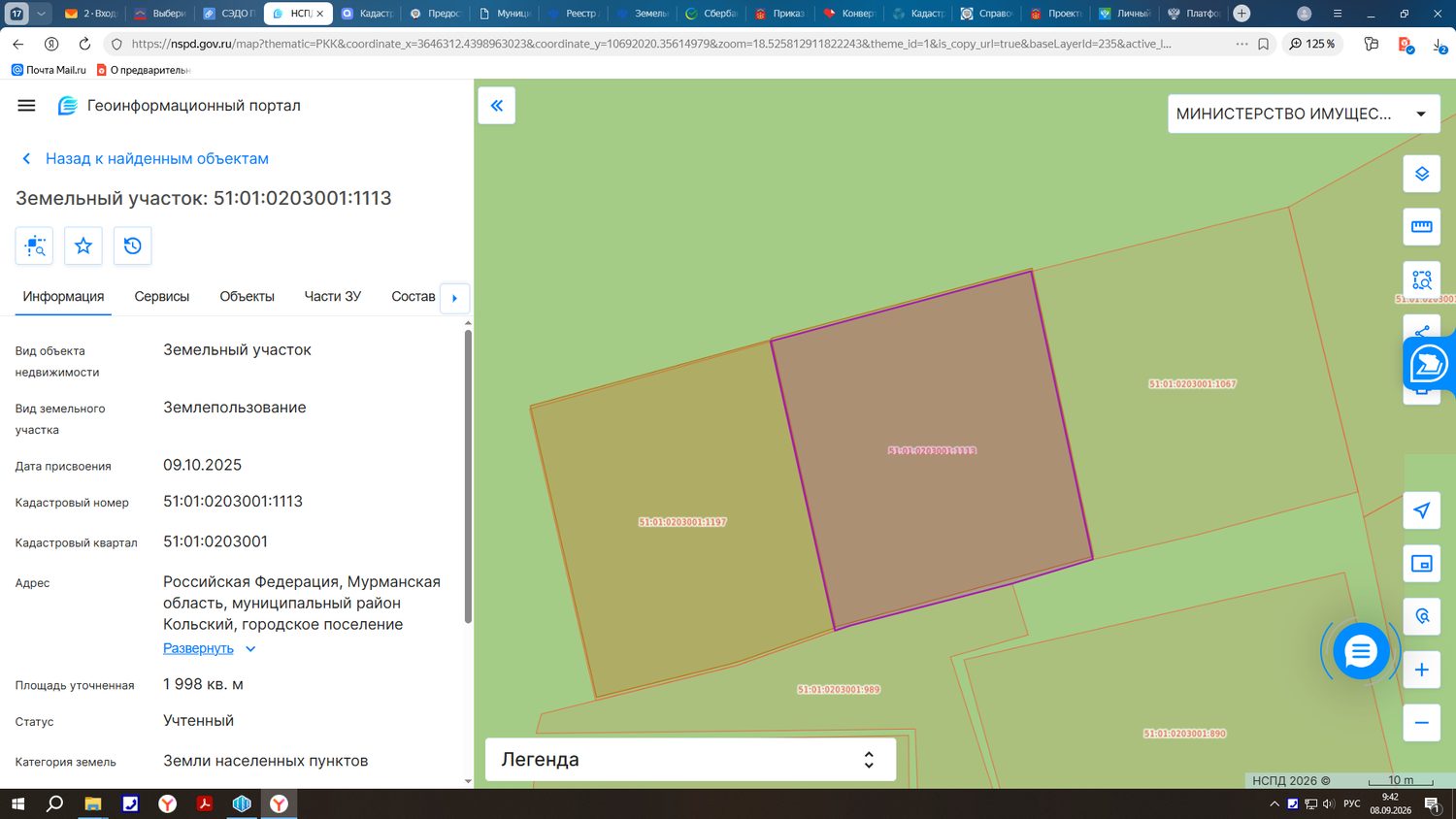Toggle the overview mini-map button
Viewport: 1456px width, 819px height.
(1422, 564)
